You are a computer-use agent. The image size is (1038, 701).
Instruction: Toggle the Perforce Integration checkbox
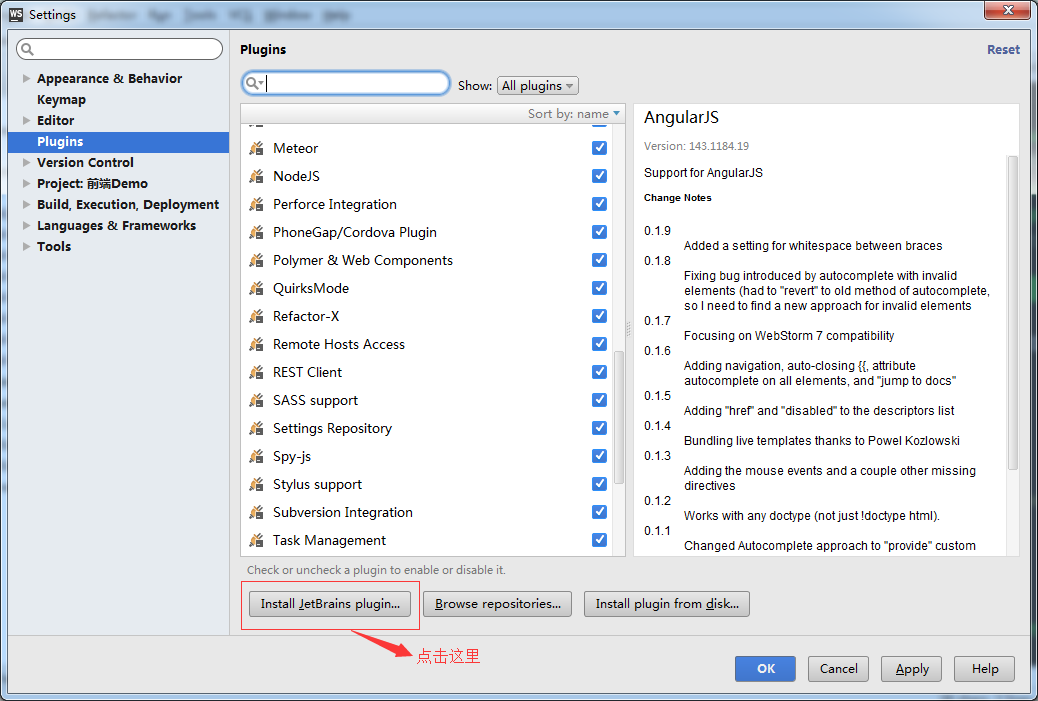click(599, 203)
